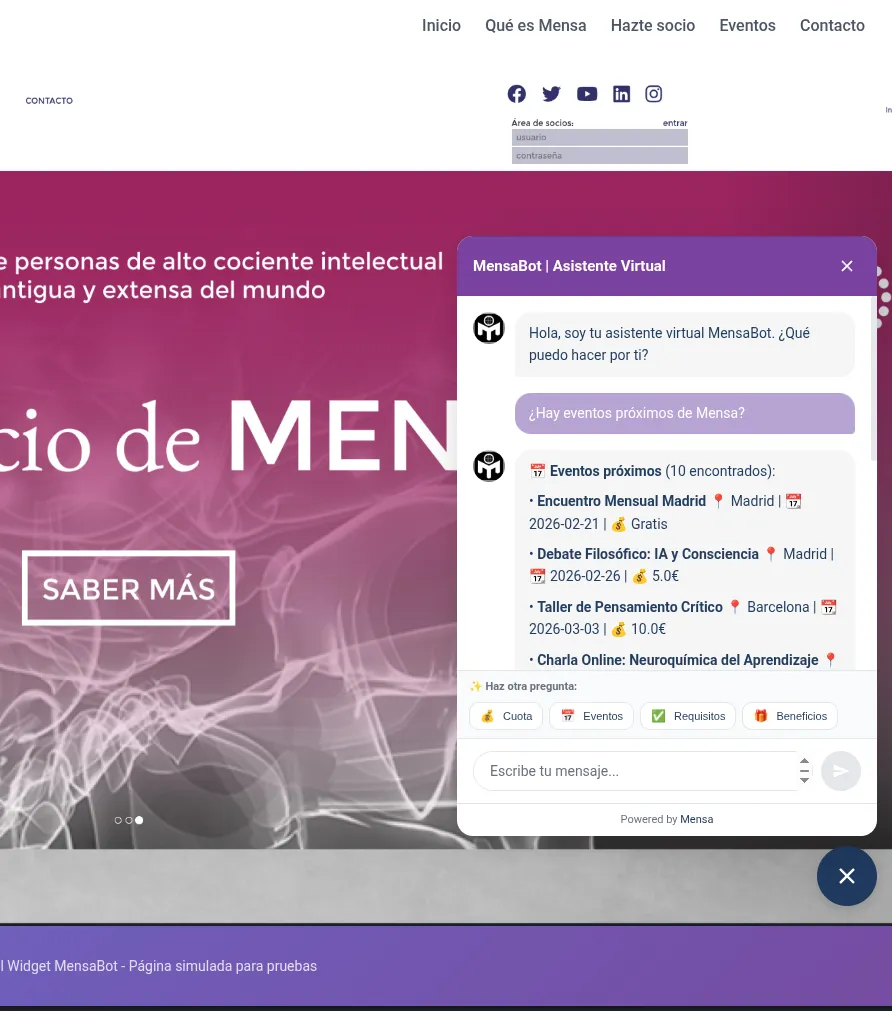Go to the Eventos navigation entry
Screen dimensions: 892x1011
pyautogui.click(x=747, y=25)
